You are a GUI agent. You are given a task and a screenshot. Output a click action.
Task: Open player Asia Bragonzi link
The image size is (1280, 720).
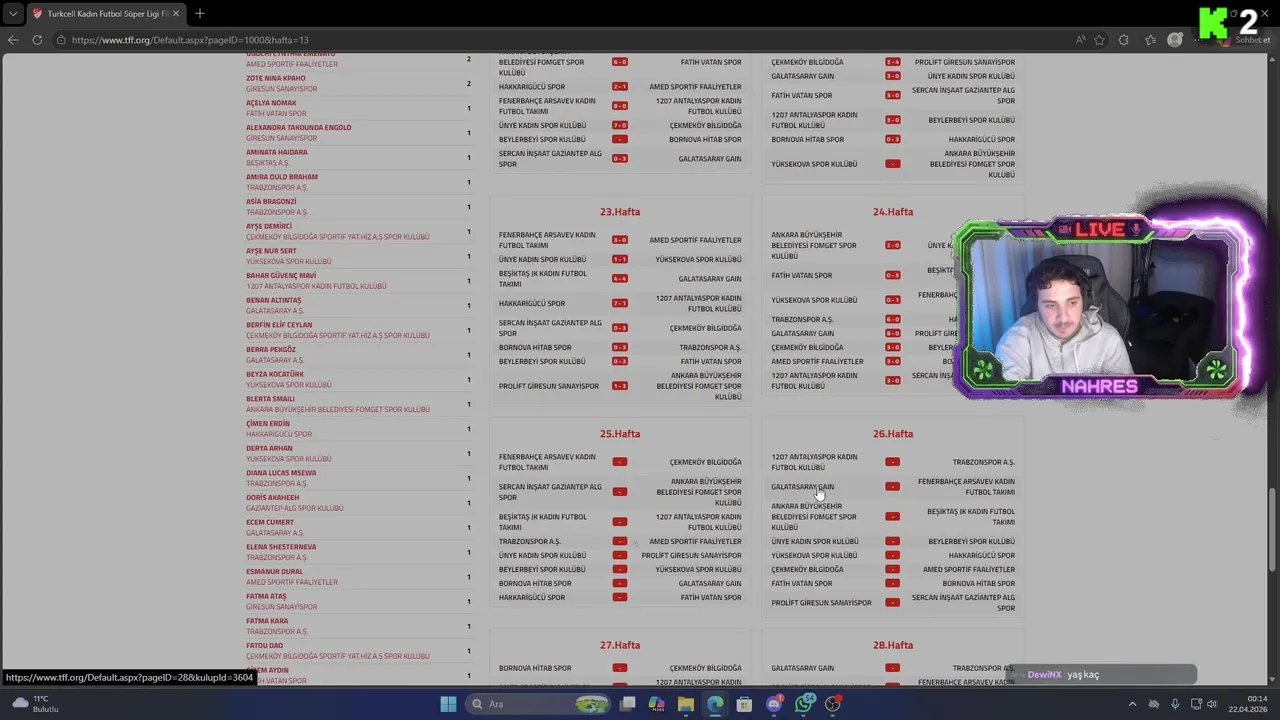tap(271, 202)
